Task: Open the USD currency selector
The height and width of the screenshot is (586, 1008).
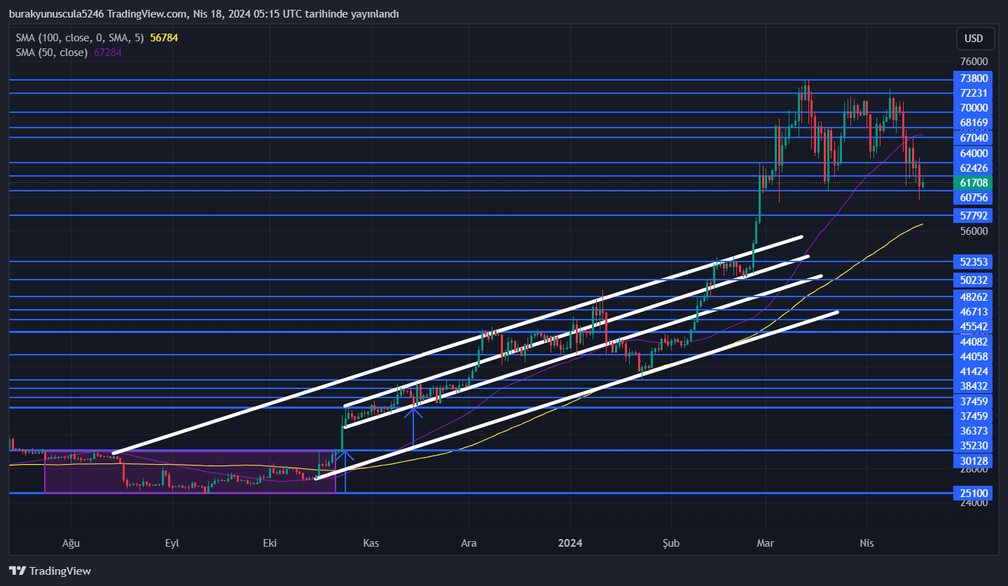Action: tap(973, 39)
